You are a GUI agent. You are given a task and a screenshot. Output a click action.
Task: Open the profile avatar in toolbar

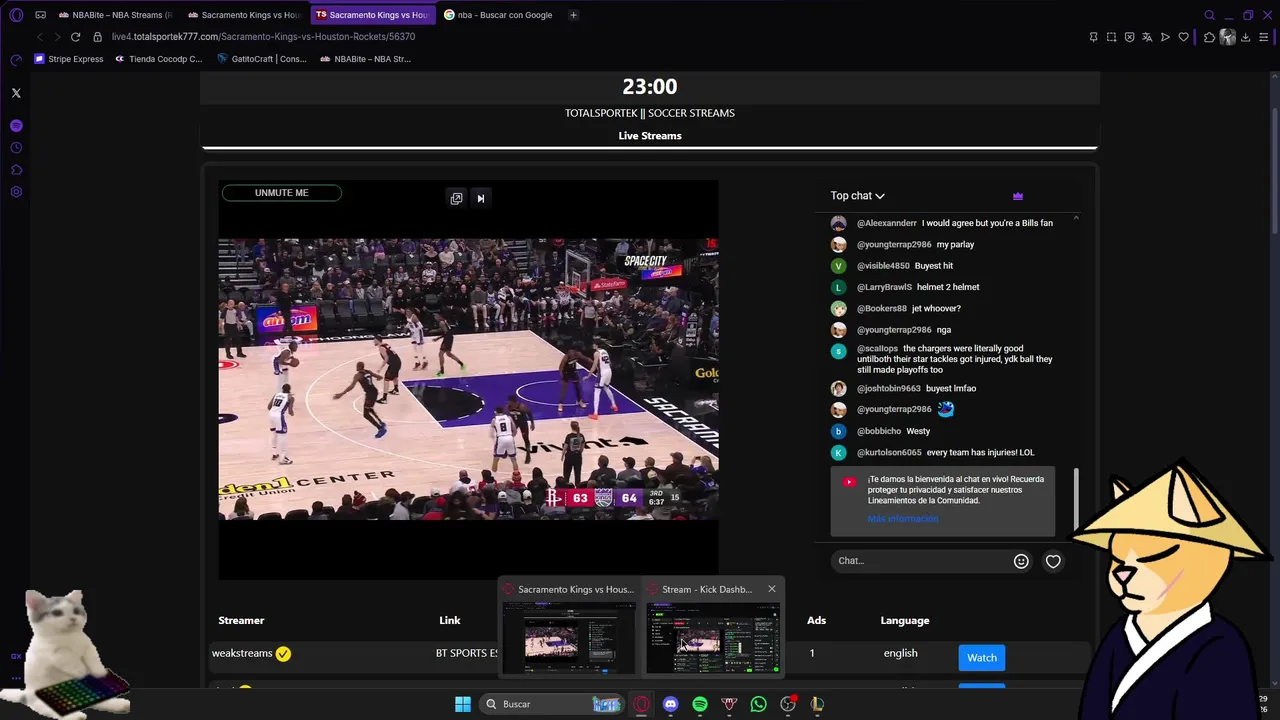pos(1227,37)
